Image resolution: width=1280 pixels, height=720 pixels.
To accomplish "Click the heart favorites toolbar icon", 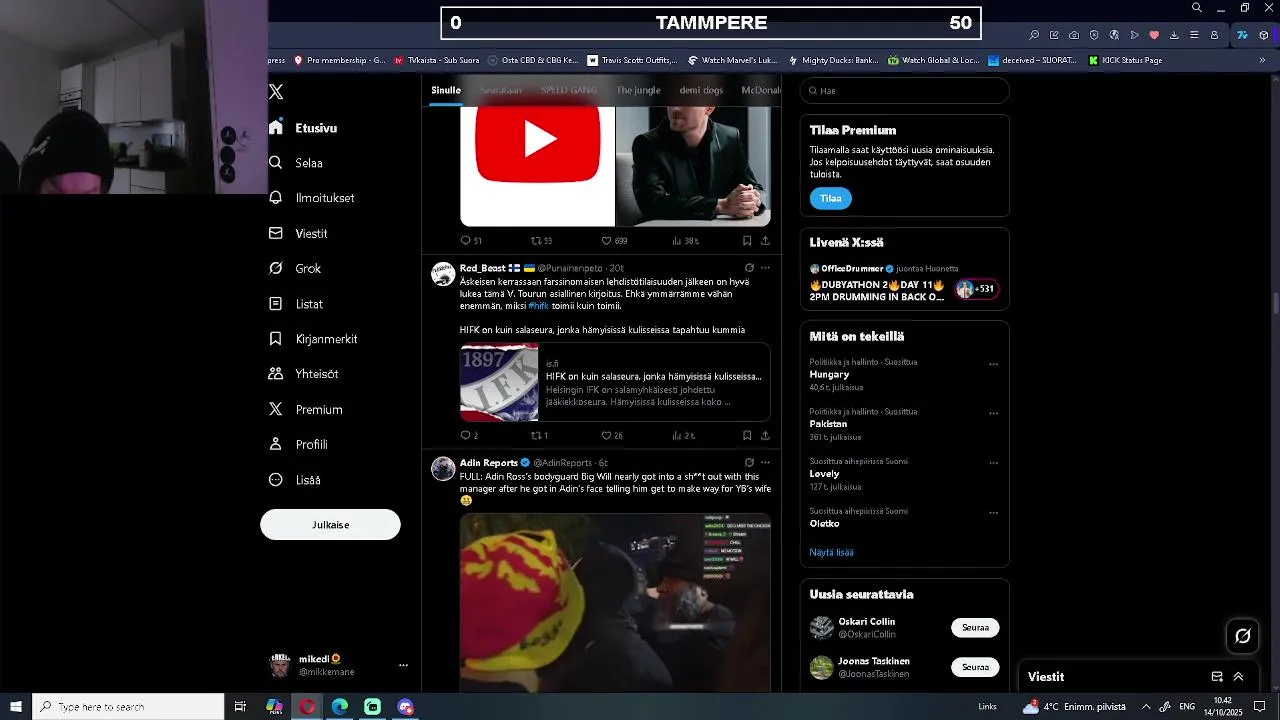I will 1154,35.
